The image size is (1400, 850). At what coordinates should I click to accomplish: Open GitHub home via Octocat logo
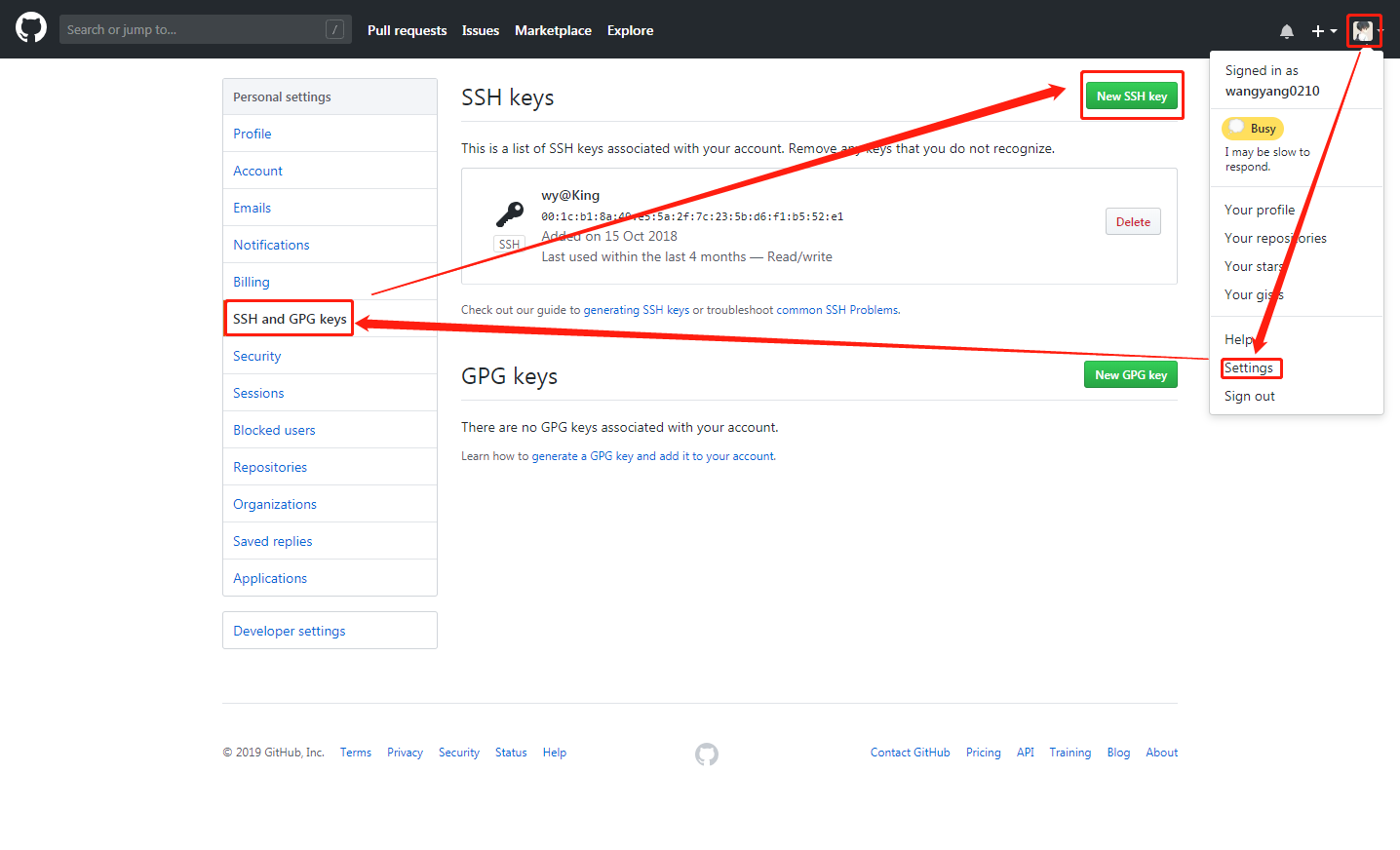tap(31, 28)
